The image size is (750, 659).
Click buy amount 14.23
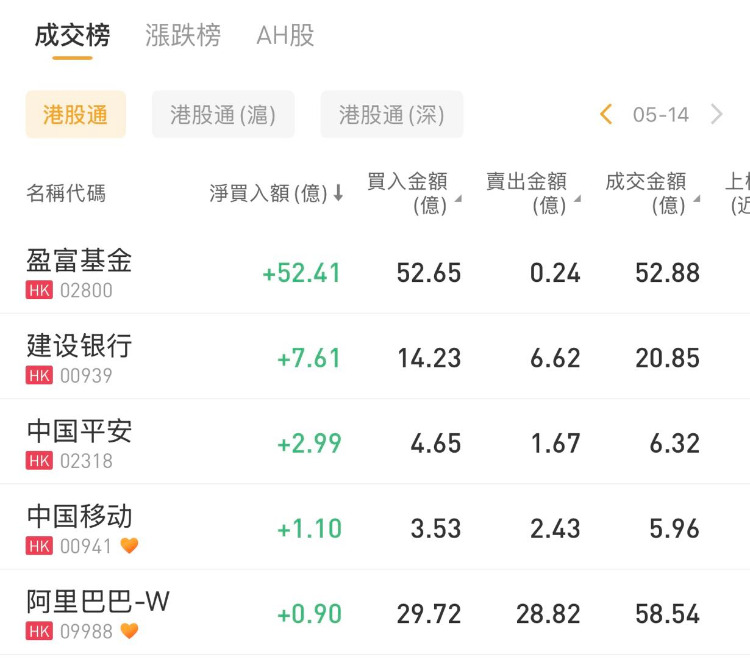point(429,358)
